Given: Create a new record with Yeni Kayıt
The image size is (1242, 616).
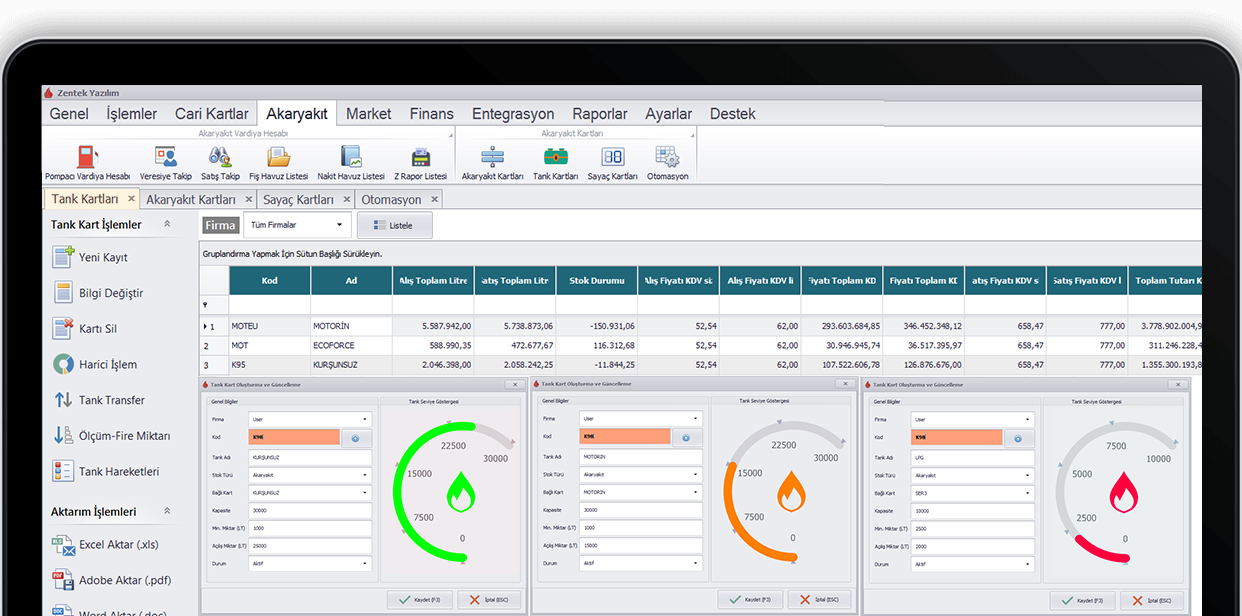Looking at the screenshot, I should (102, 257).
